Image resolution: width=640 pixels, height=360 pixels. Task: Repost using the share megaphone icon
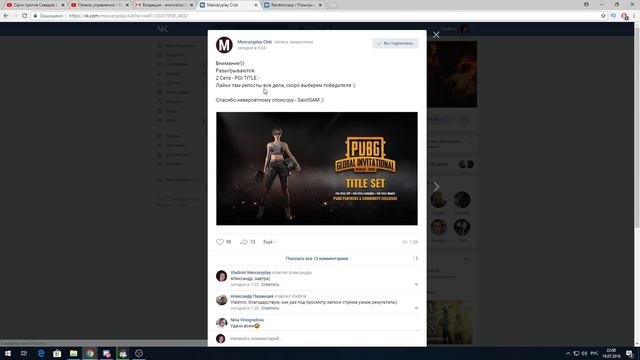tap(244, 242)
